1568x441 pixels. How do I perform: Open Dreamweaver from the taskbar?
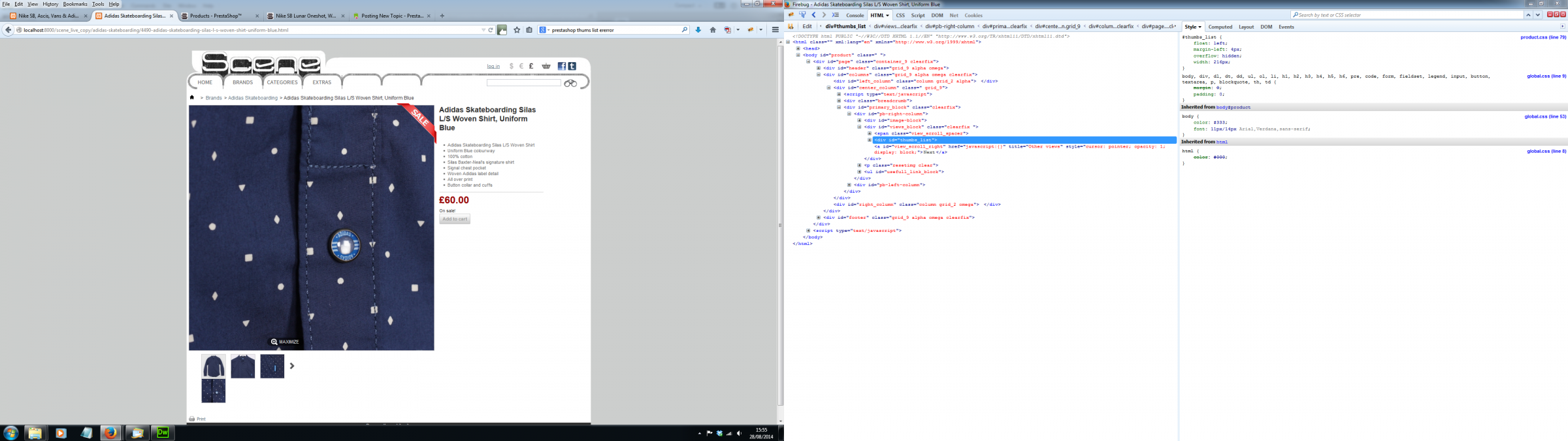coord(162,433)
